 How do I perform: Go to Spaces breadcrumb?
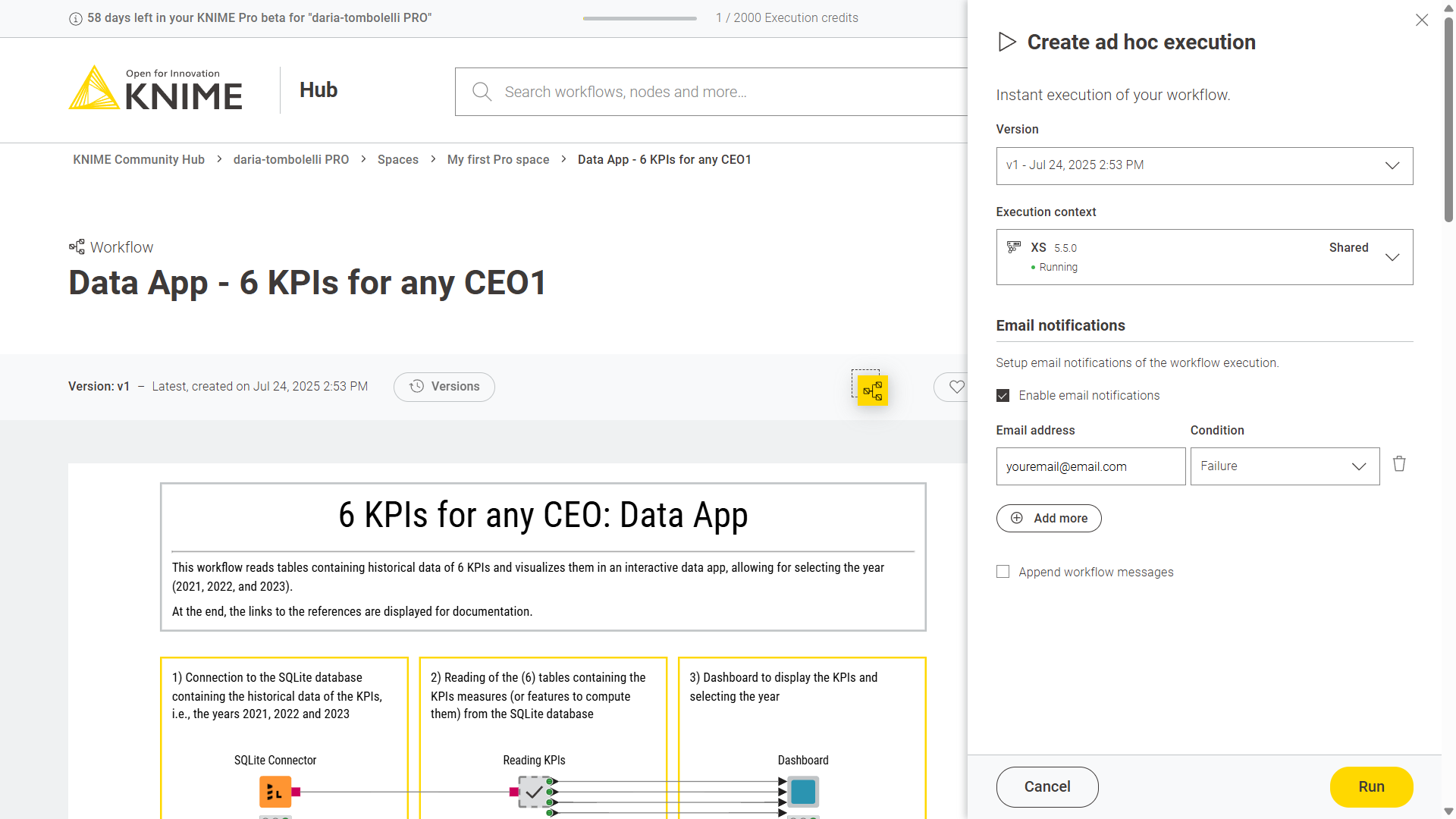(x=397, y=159)
